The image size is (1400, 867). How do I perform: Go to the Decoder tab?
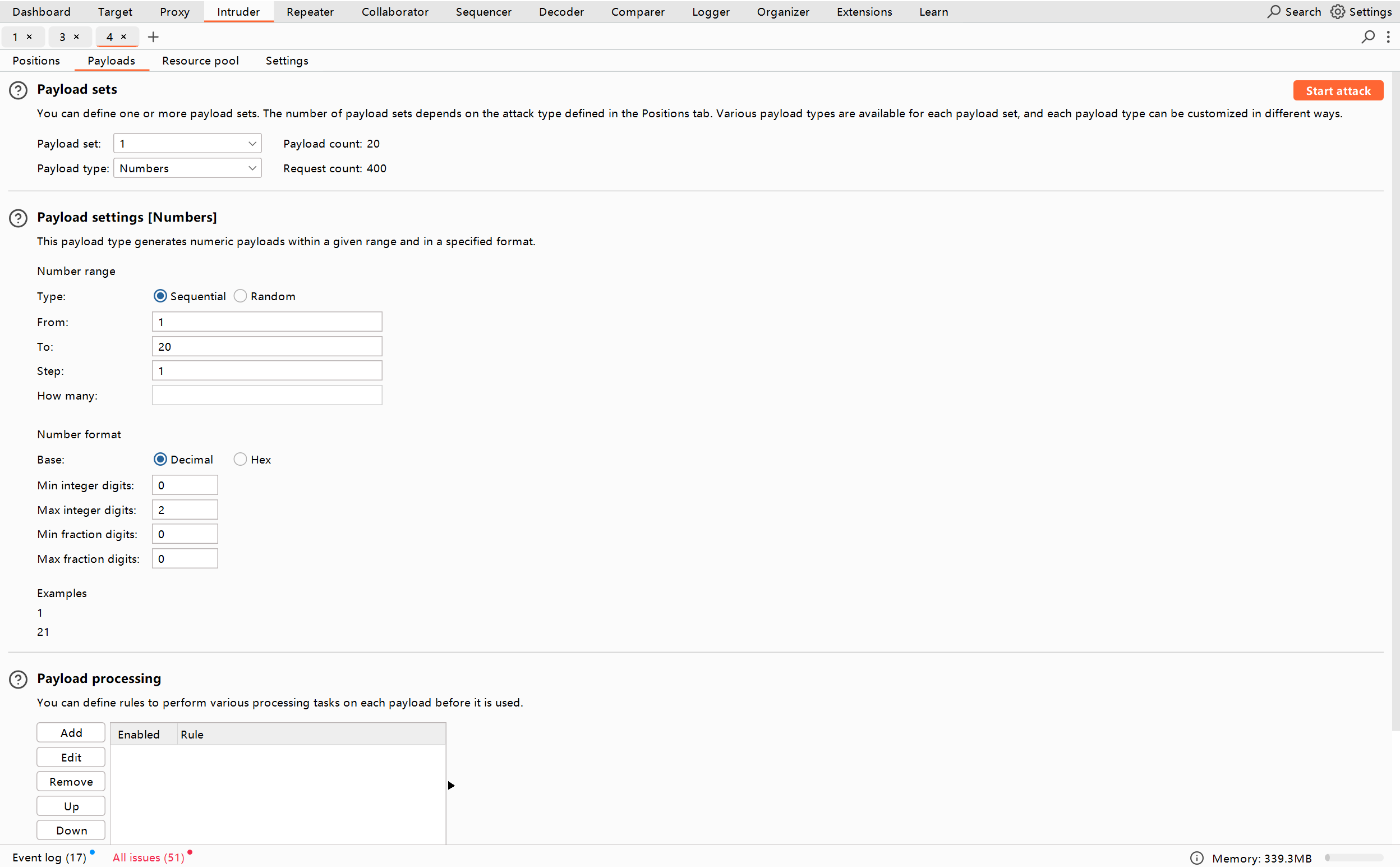coord(561,11)
